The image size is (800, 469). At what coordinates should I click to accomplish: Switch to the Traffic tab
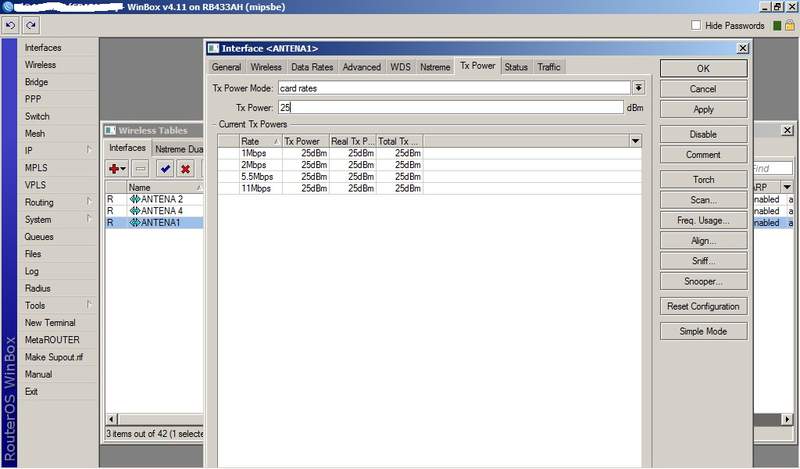[549, 67]
